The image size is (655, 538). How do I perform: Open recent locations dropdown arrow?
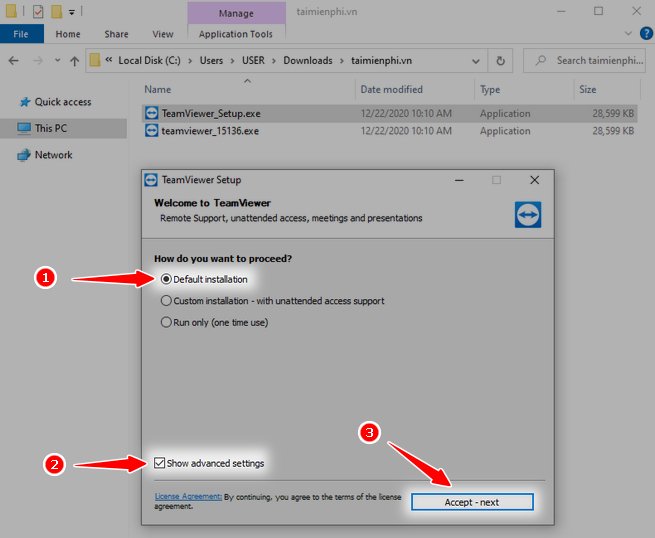click(x=58, y=61)
